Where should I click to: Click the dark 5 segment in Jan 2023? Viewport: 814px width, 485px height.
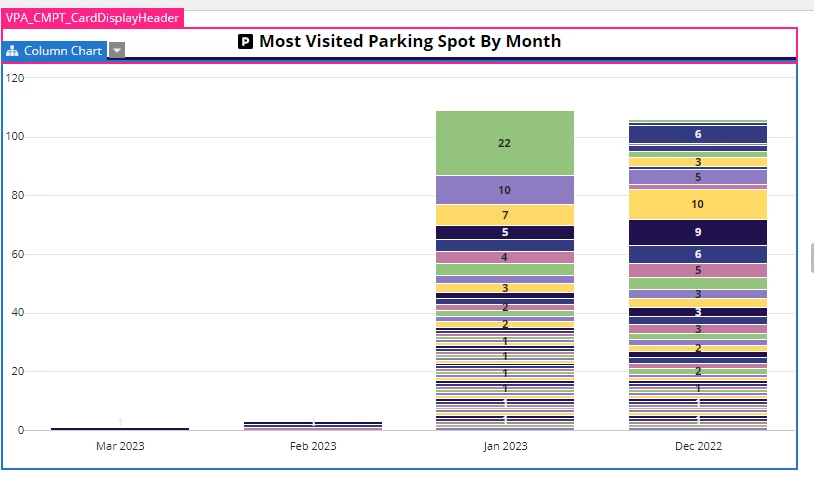tap(505, 232)
